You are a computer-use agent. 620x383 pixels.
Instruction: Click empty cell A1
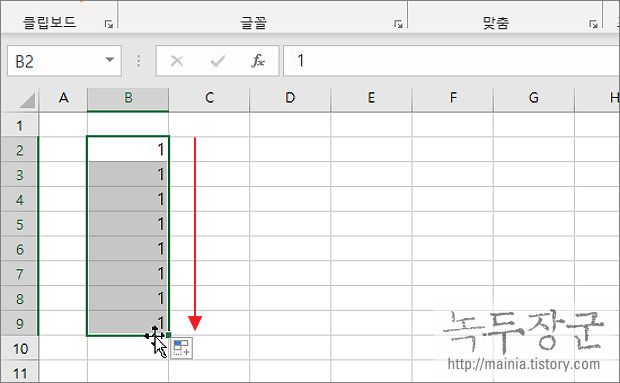click(63, 125)
